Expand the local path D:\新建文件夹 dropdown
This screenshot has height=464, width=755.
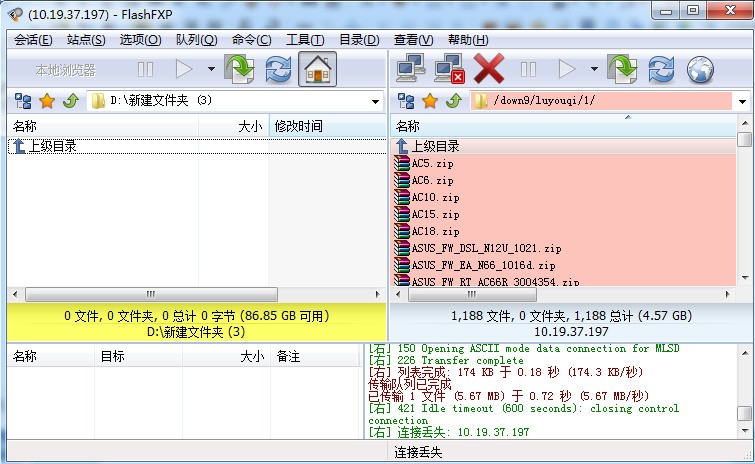coord(376,101)
